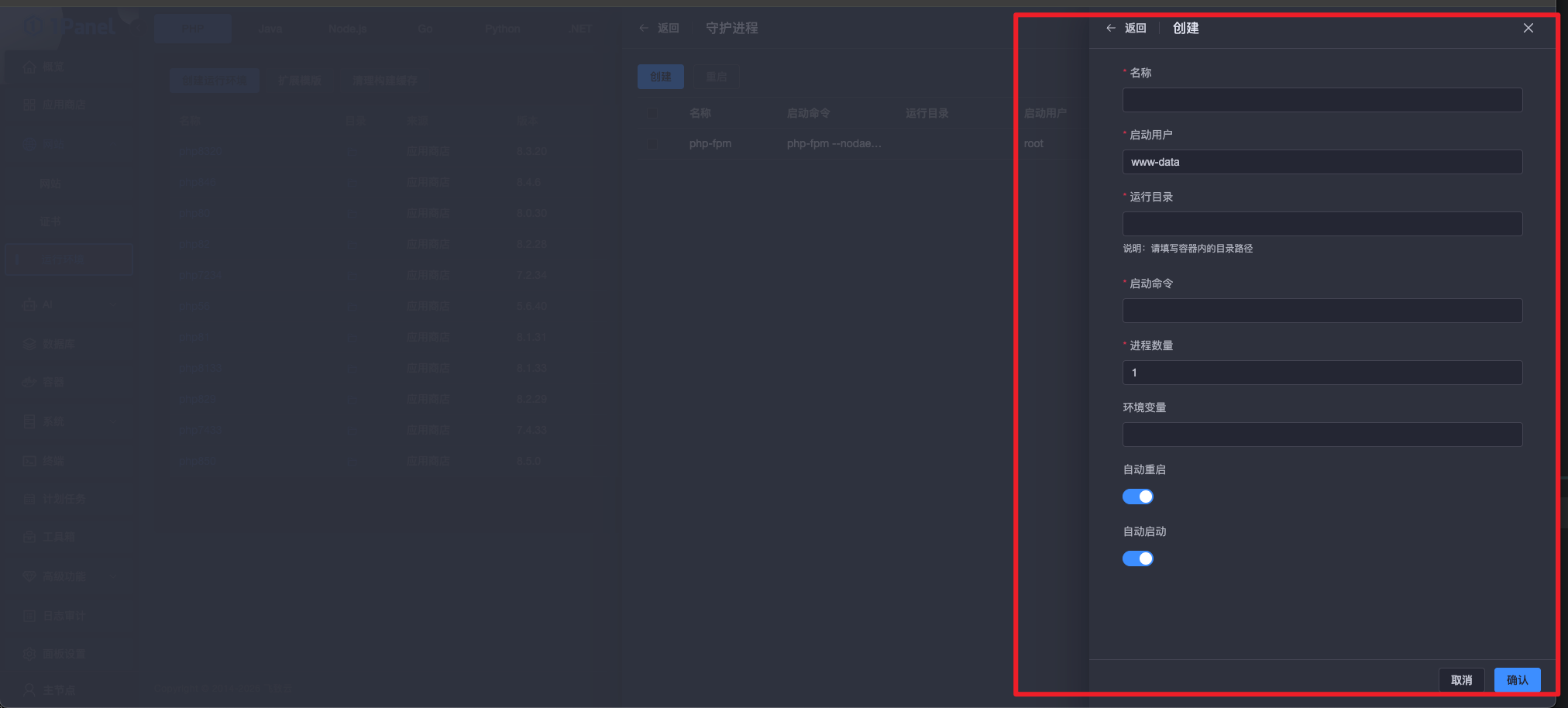Switch to the Node.js runtime tab

click(347, 29)
